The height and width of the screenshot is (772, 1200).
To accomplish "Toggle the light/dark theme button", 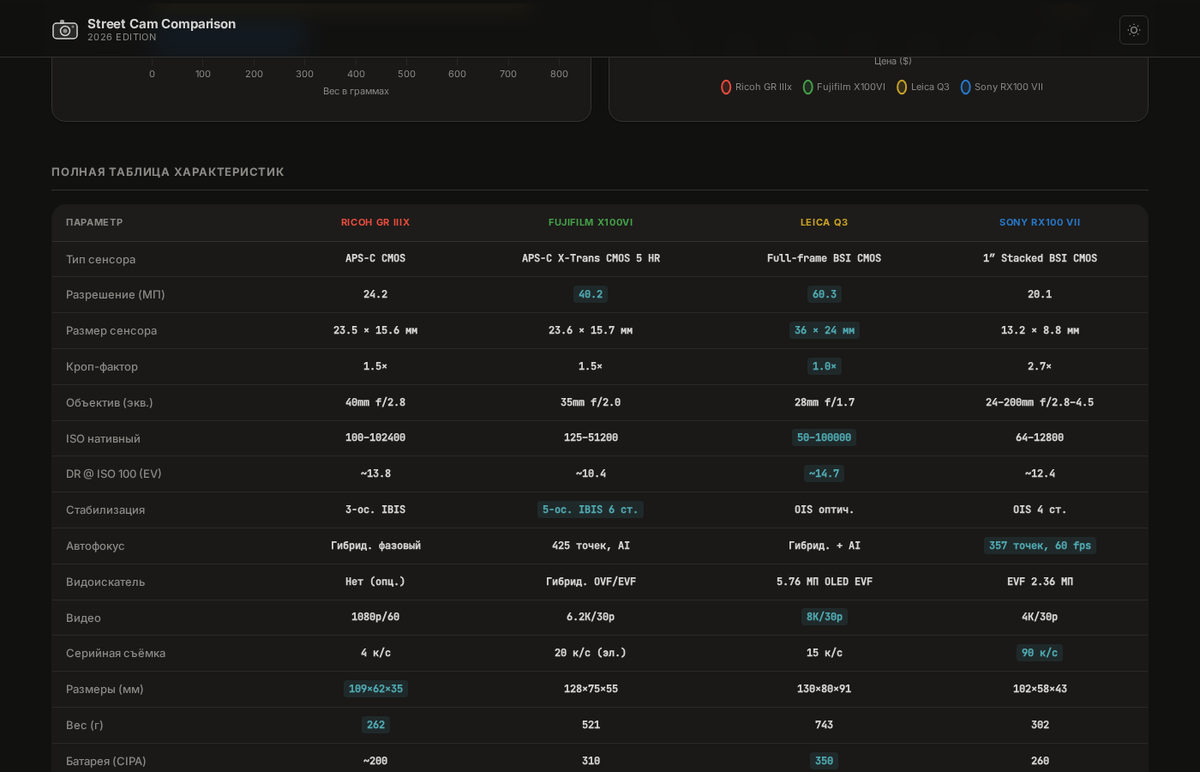I will pos(1134,30).
